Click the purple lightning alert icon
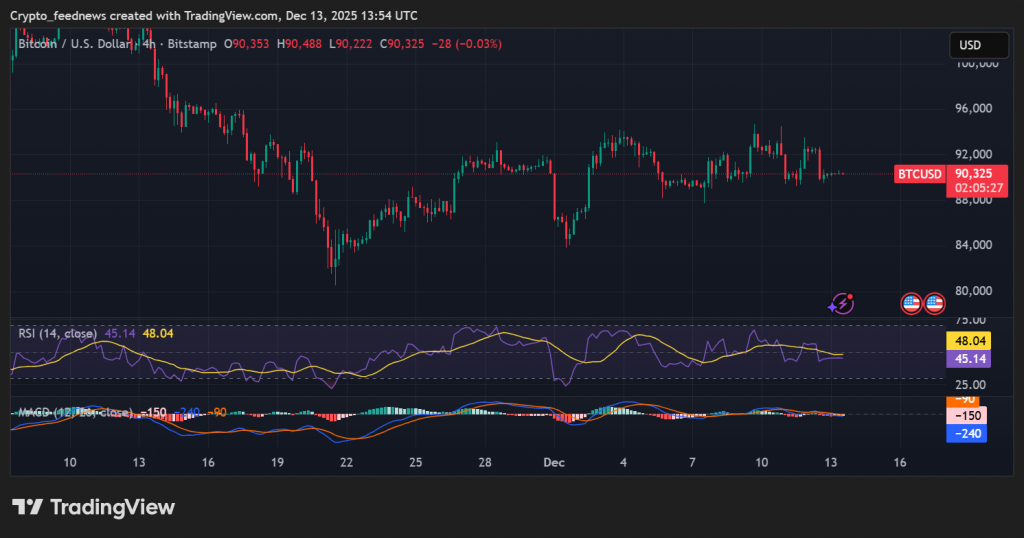 (x=843, y=303)
